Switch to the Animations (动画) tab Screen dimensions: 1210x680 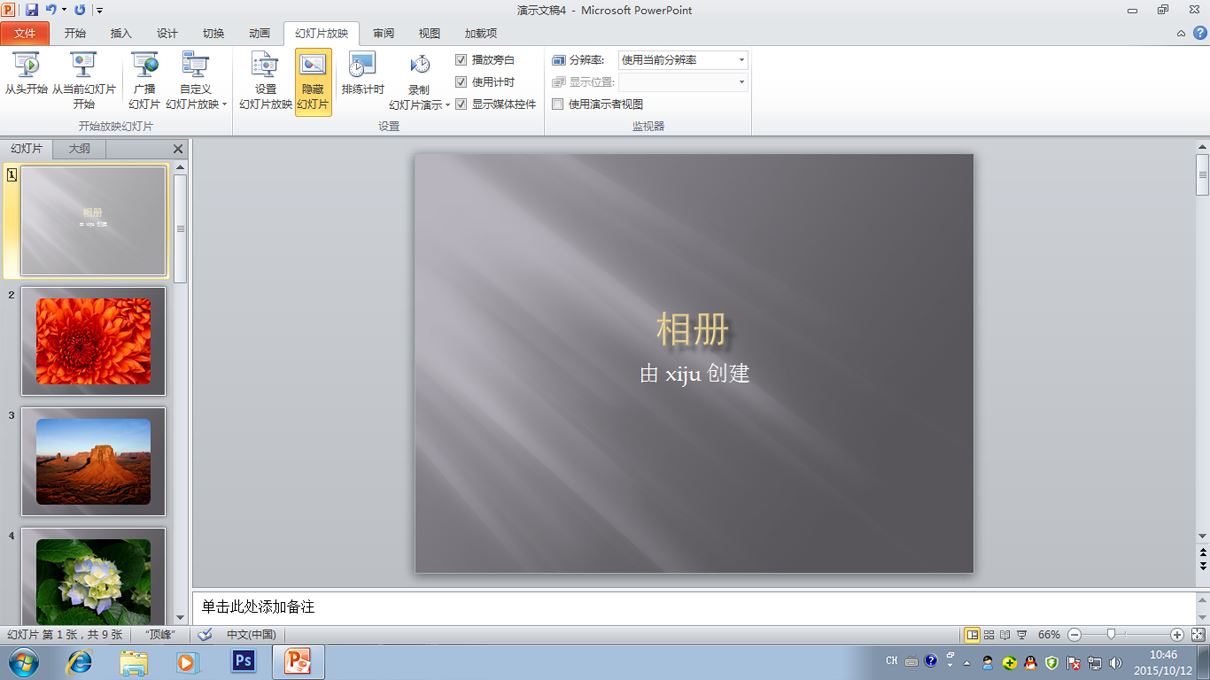pos(259,33)
